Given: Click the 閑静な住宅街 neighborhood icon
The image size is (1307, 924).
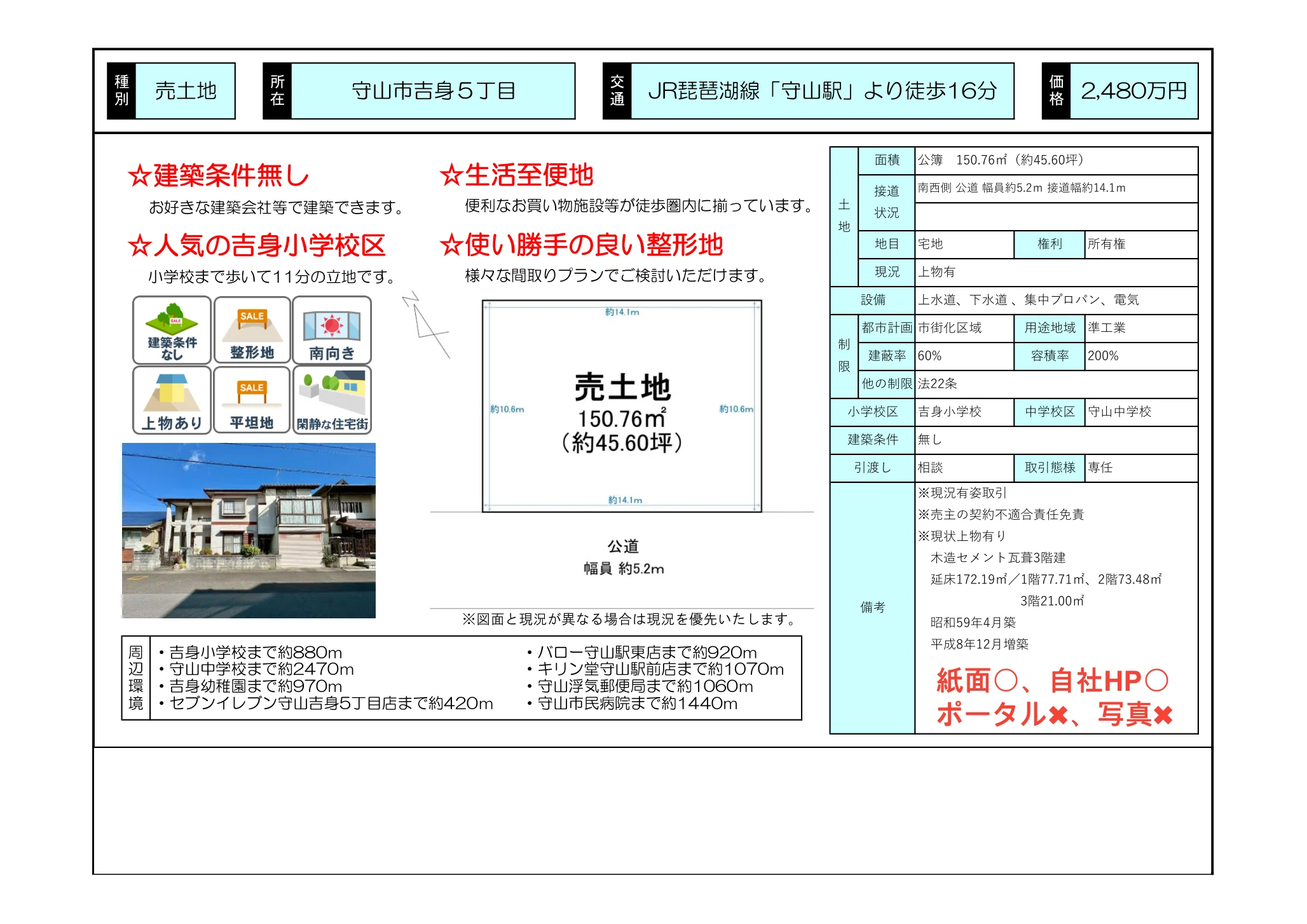Looking at the screenshot, I should pyautogui.click(x=331, y=400).
